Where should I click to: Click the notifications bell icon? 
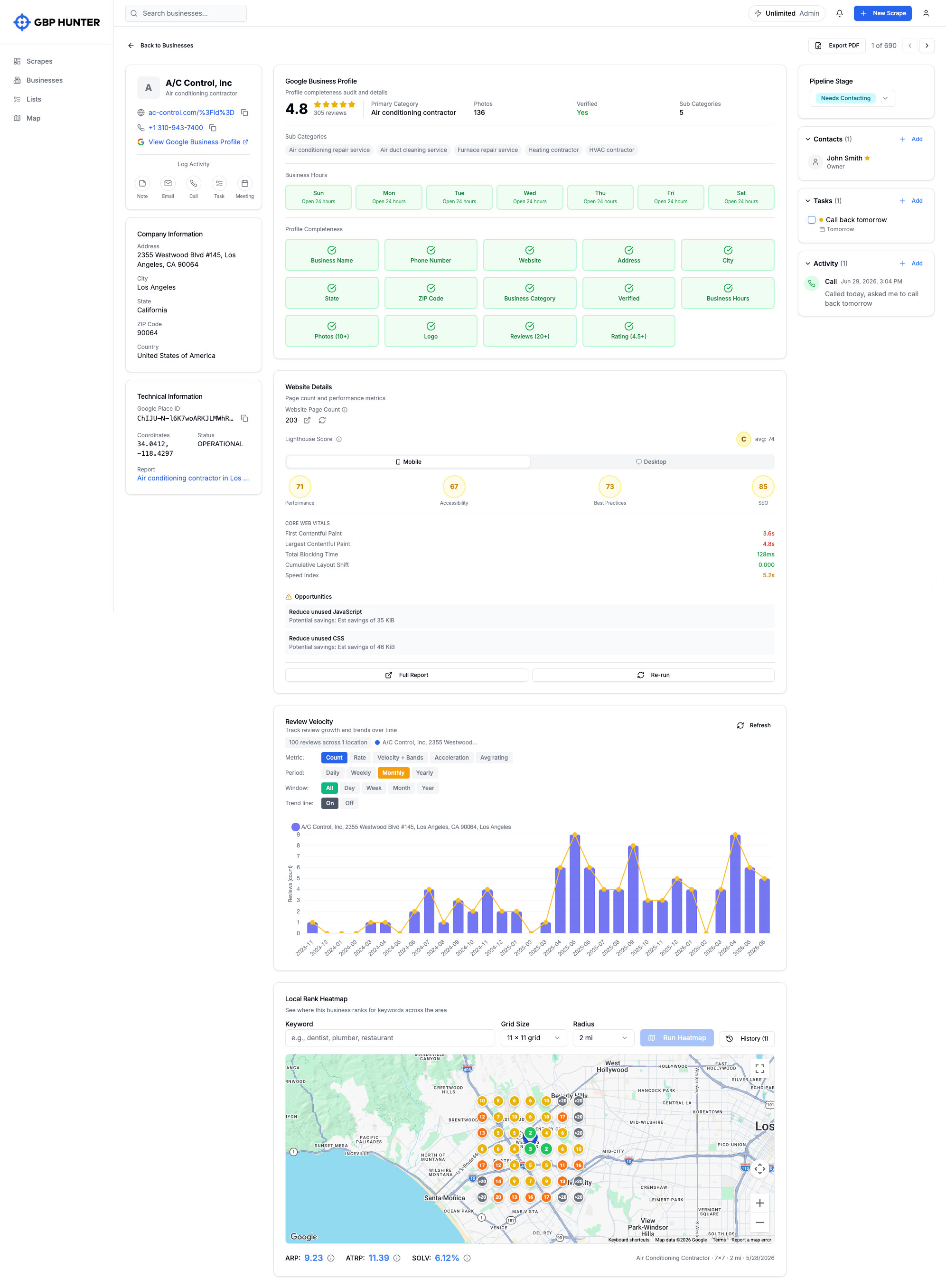840,13
